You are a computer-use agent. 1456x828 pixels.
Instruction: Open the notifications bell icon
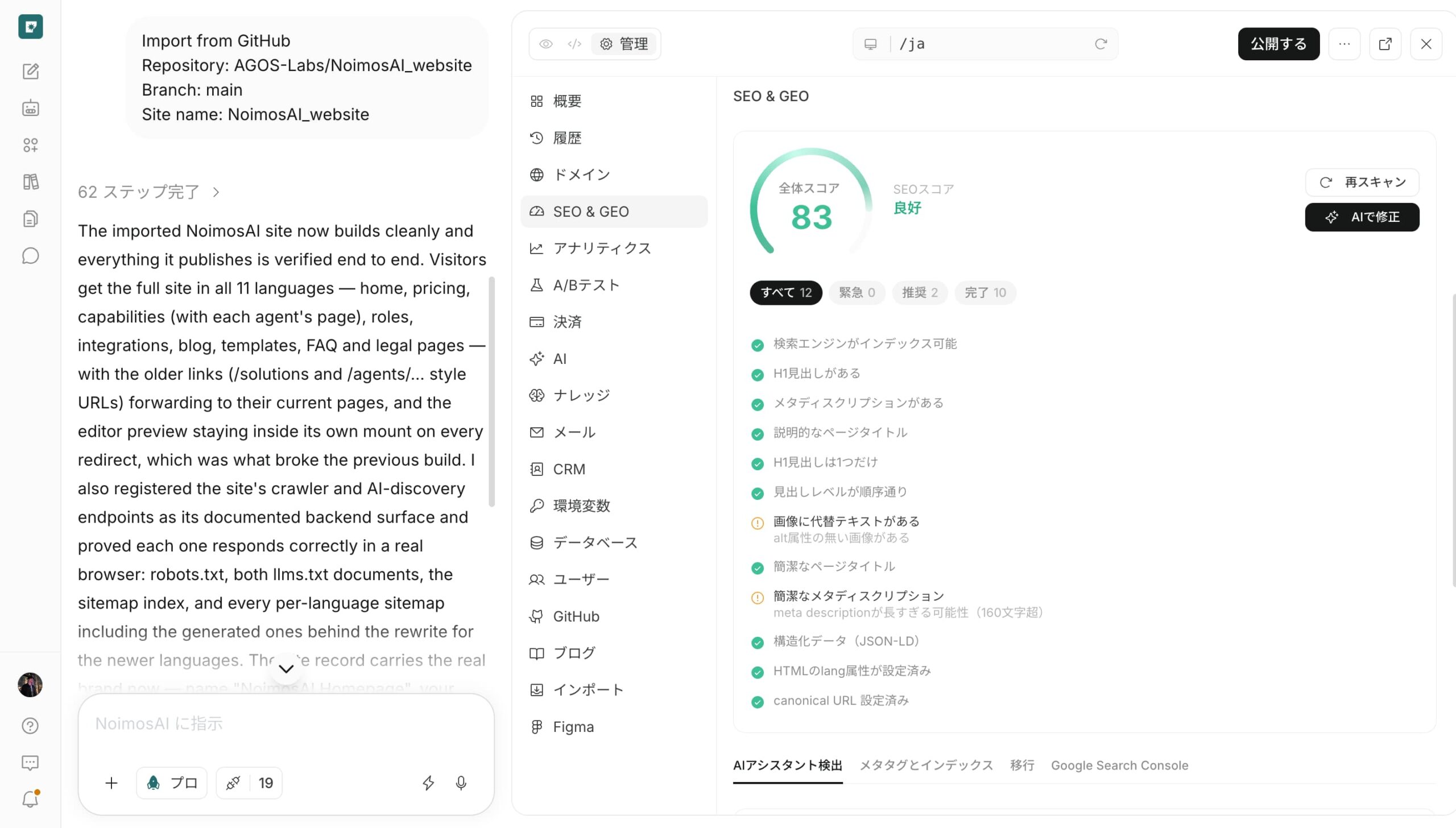[30, 800]
